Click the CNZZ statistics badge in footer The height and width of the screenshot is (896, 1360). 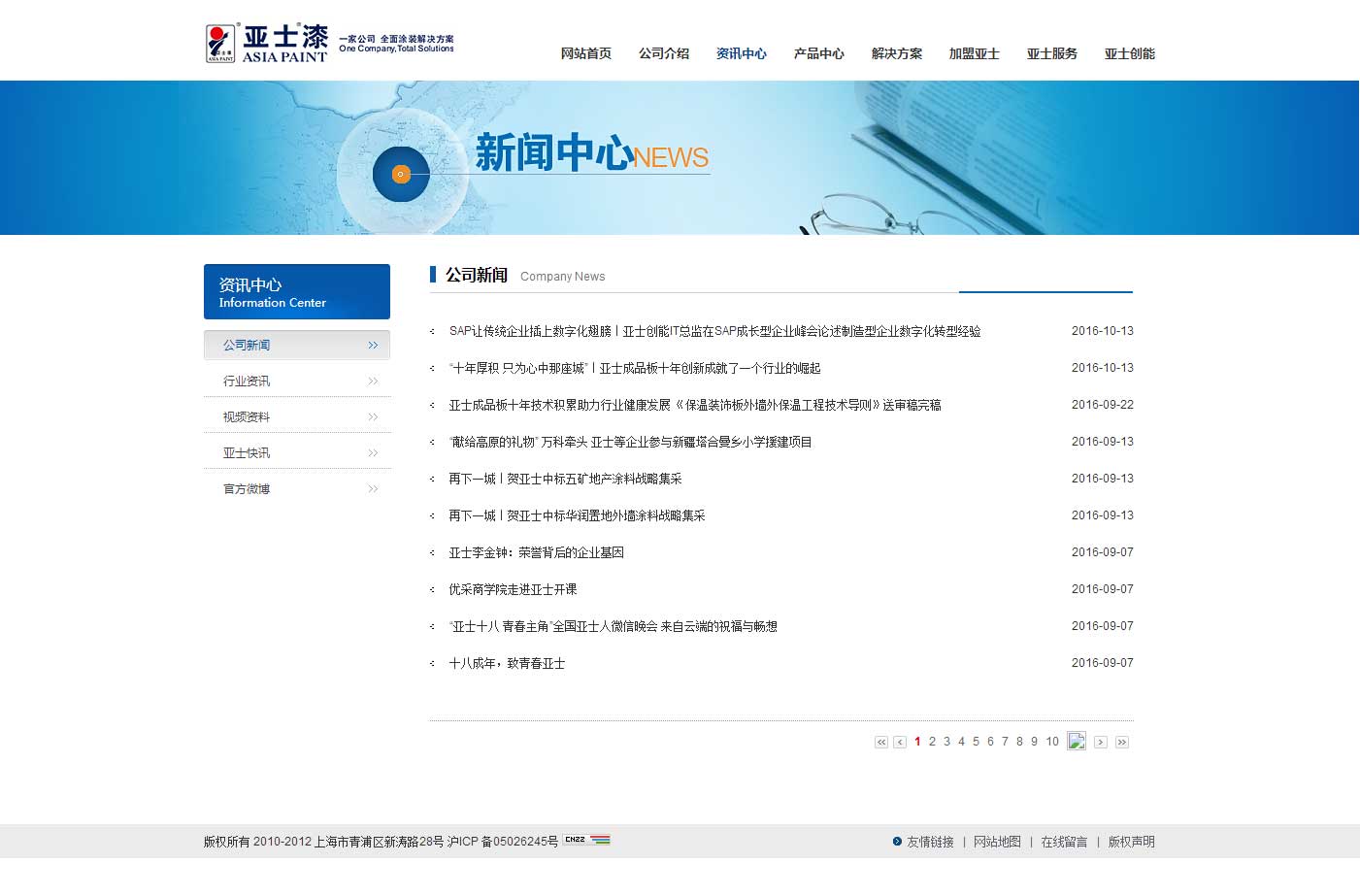(x=586, y=840)
